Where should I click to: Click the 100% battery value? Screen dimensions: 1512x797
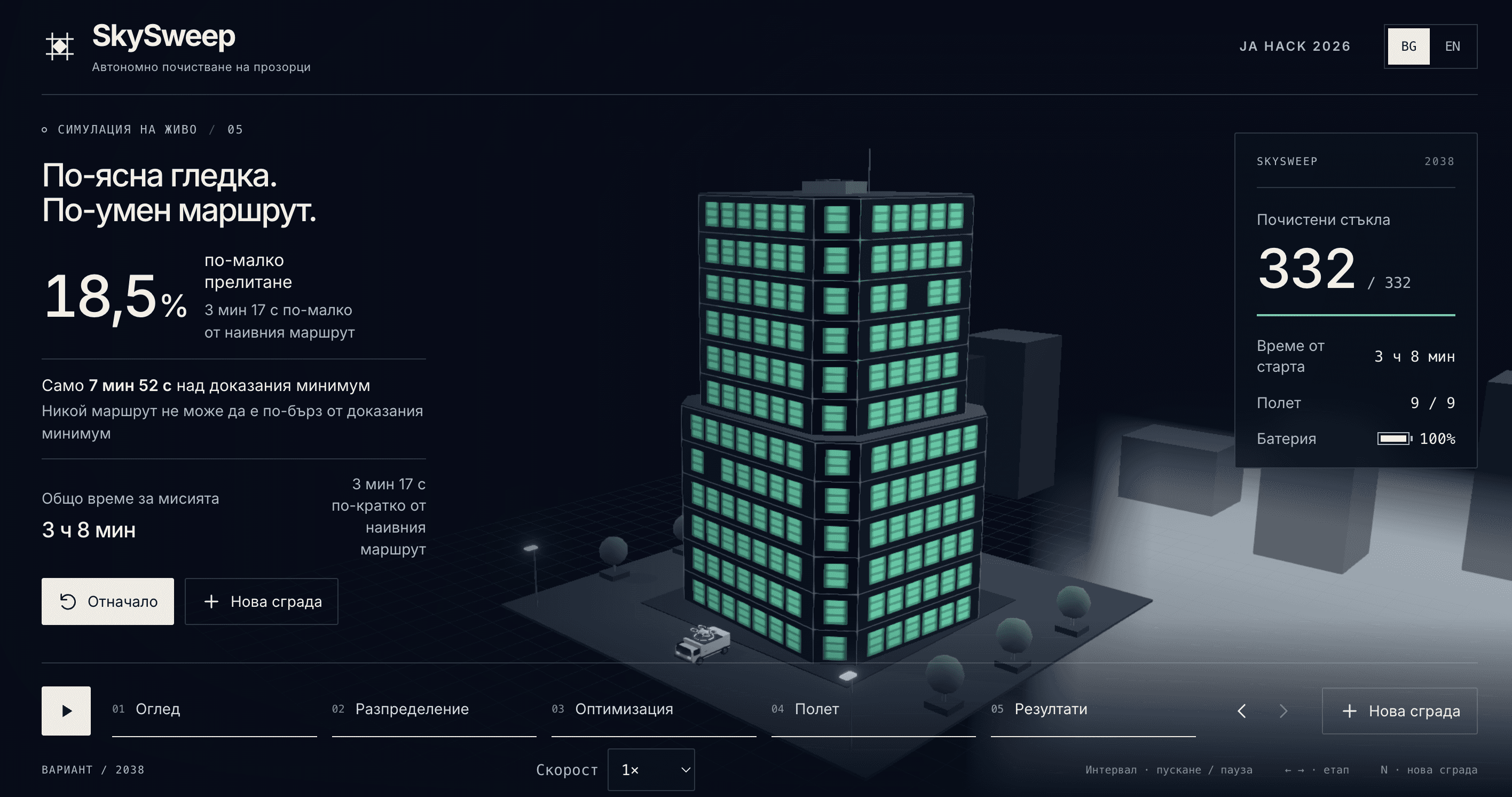[x=1437, y=439]
